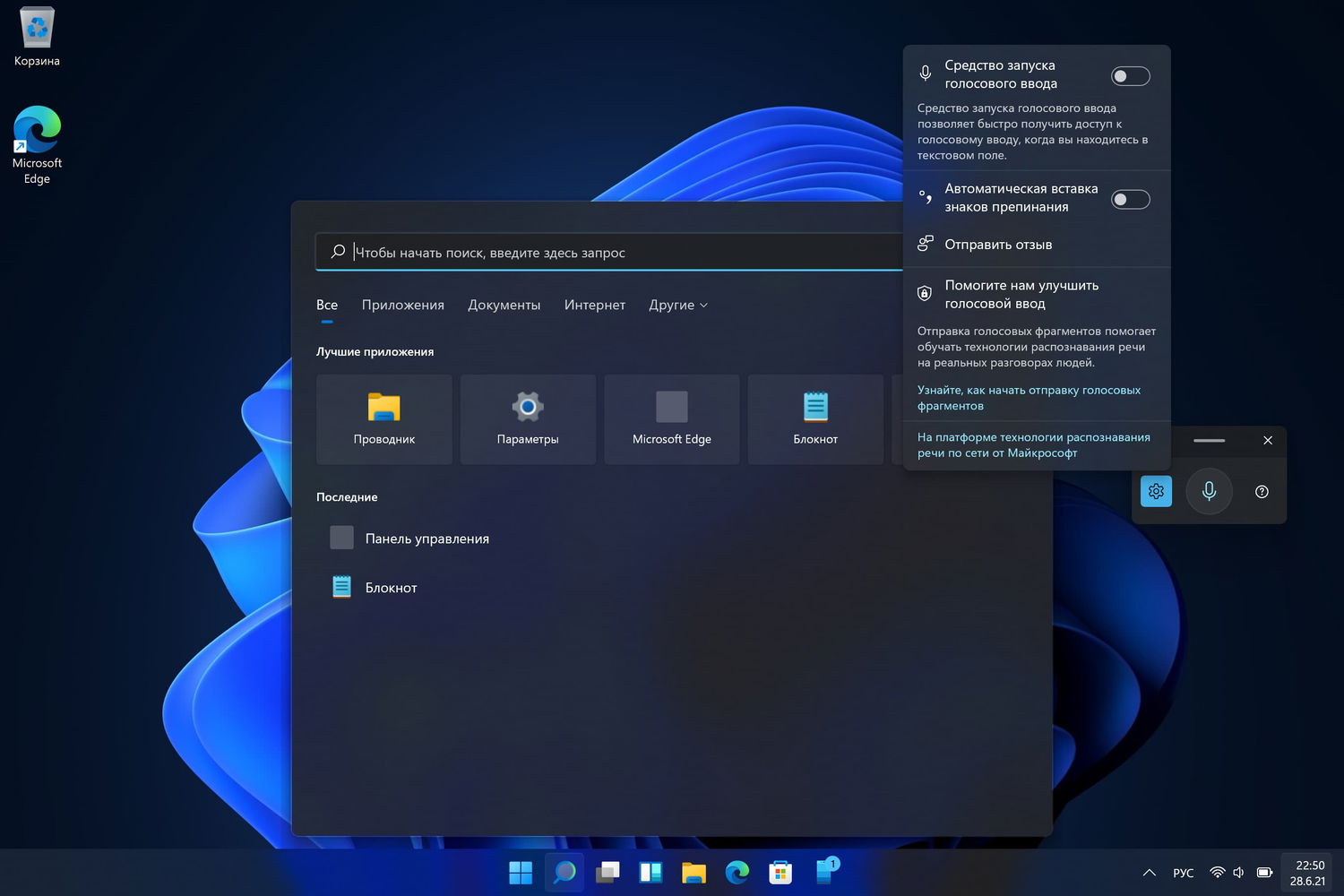This screenshot has height=896, width=1344.
Task: Close the voice typing toolbar
Action: [x=1268, y=440]
